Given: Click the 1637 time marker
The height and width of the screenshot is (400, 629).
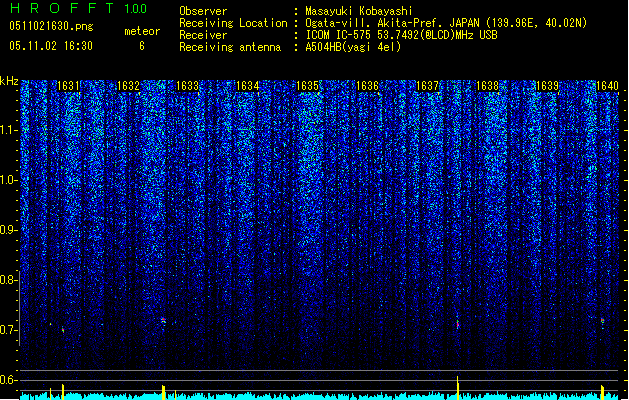Looking at the screenshot, I should point(428,86).
